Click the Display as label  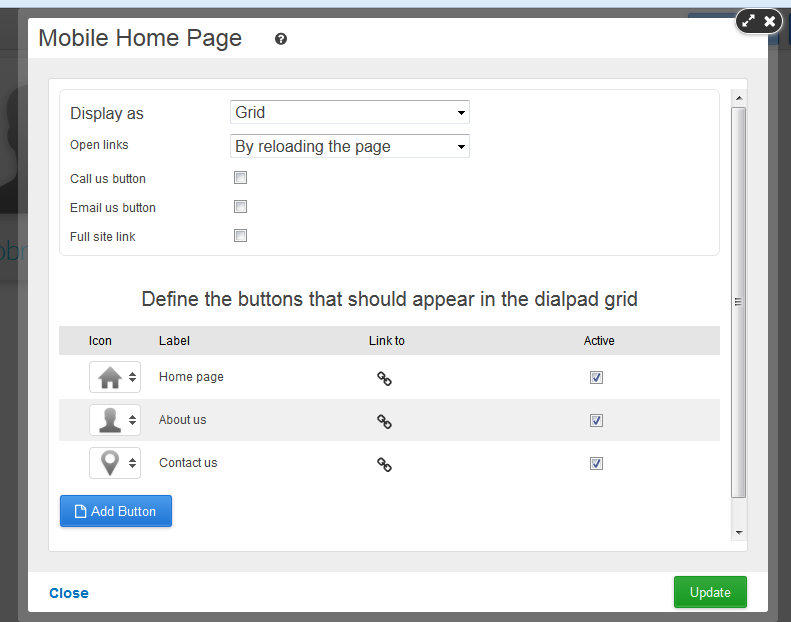(106, 114)
